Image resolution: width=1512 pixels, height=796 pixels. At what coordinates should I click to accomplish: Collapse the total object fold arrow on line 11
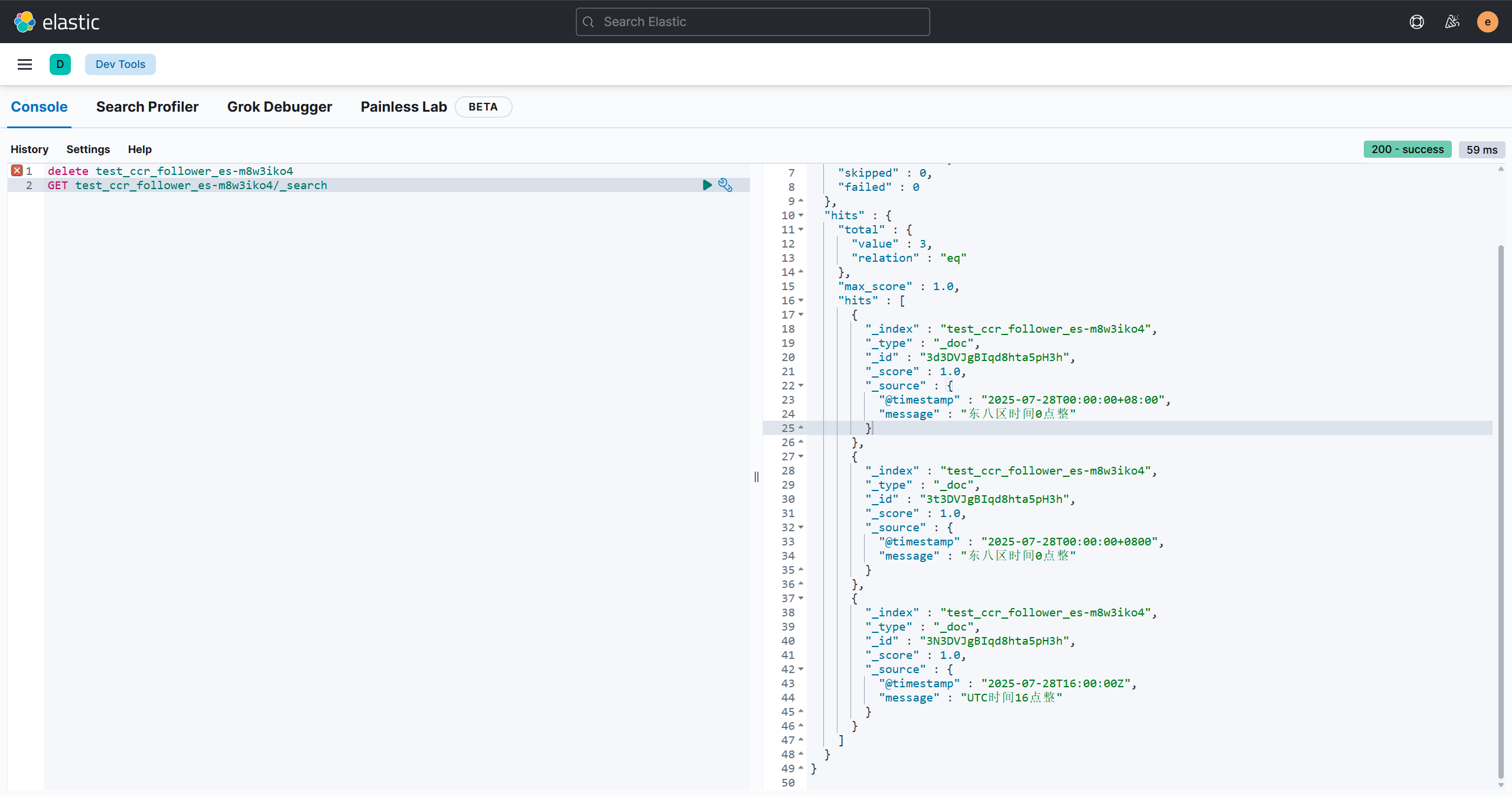[x=801, y=229]
